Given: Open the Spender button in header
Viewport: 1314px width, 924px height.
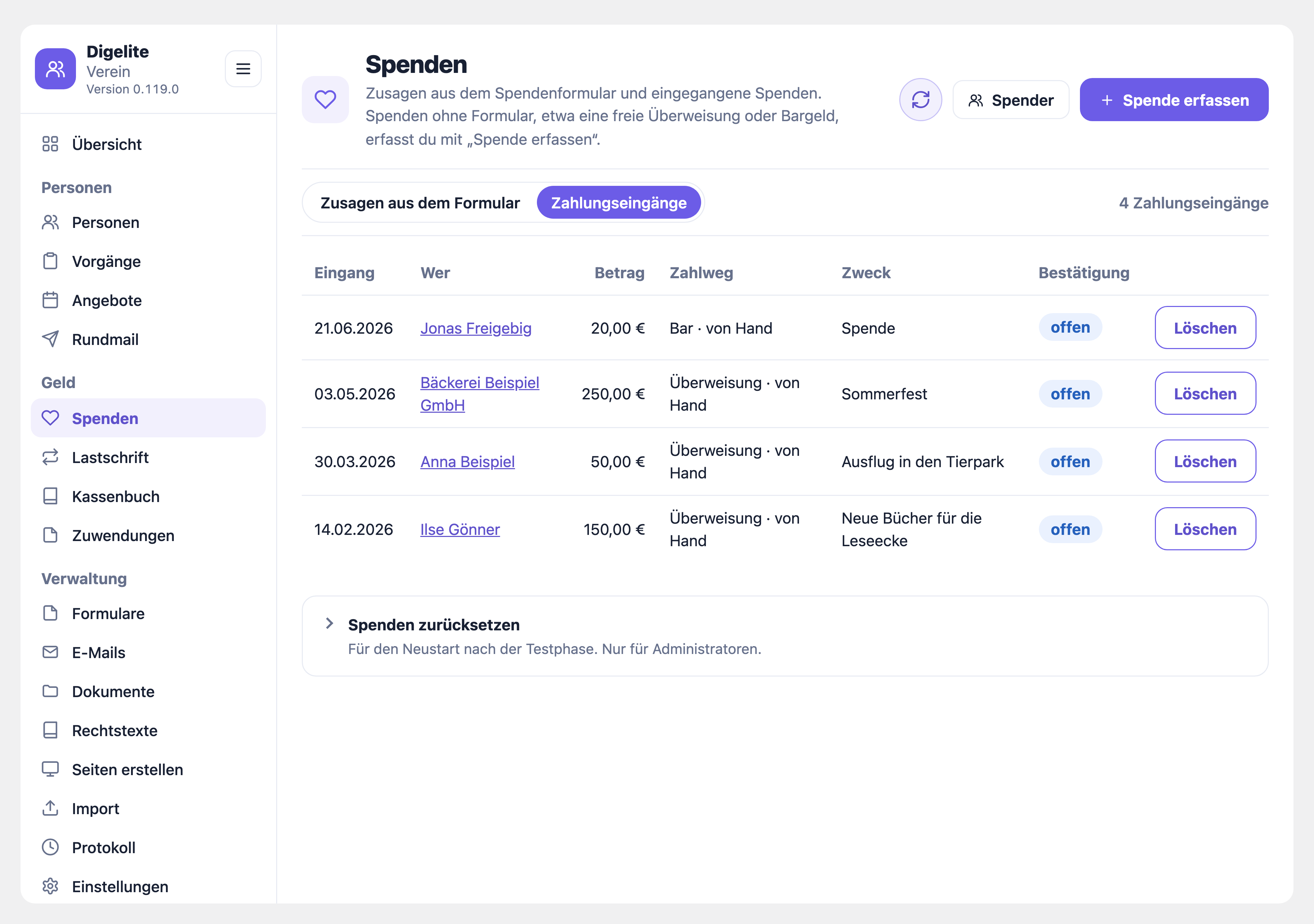Looking at the screenshot, I should (x=1011, y=100).
